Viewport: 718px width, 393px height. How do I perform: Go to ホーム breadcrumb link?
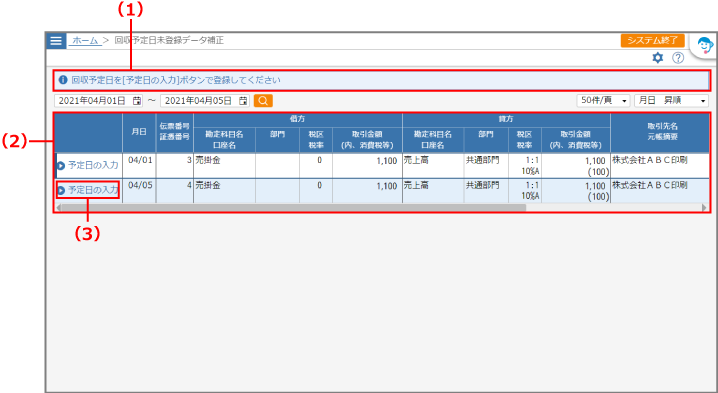[x=85, y=40]
